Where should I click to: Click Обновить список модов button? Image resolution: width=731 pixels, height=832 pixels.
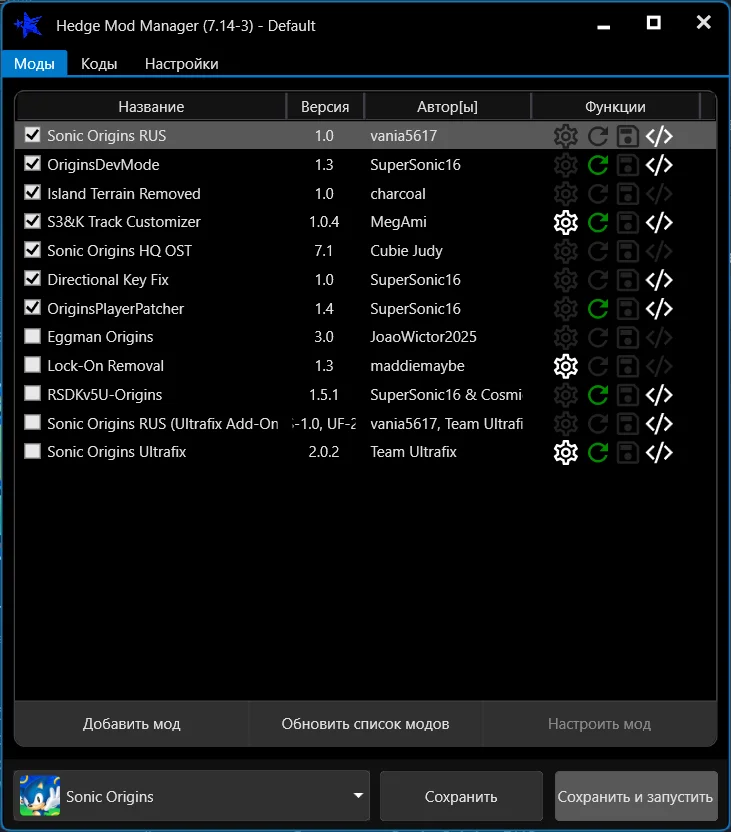coord(366,724)
